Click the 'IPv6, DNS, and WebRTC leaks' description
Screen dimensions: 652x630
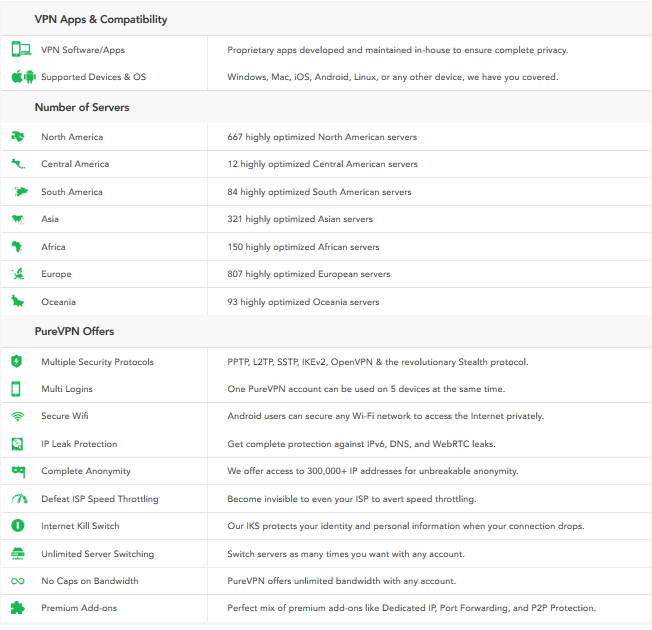(361, 444)
